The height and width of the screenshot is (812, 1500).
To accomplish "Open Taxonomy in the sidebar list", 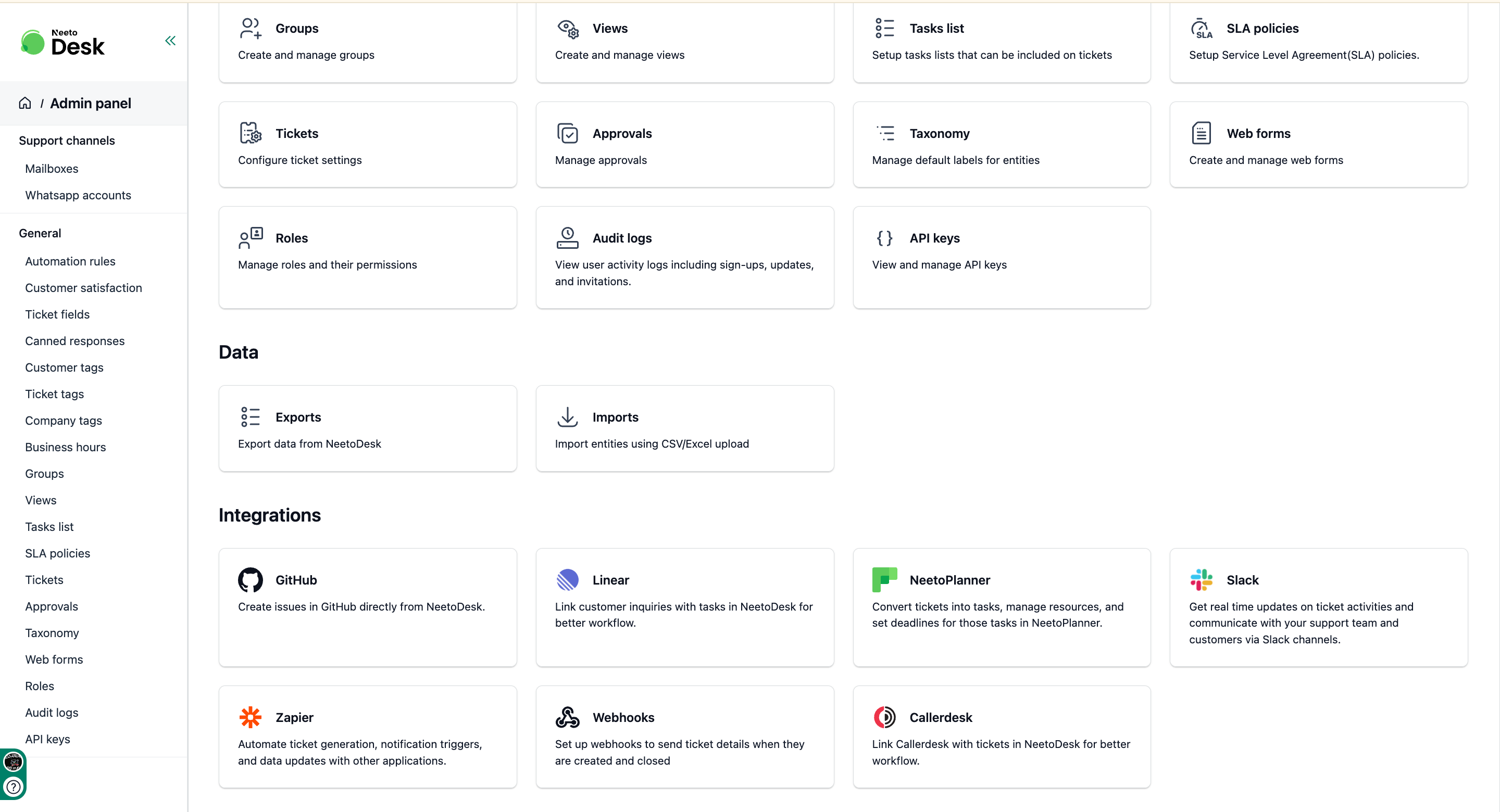I will (52, 633).
